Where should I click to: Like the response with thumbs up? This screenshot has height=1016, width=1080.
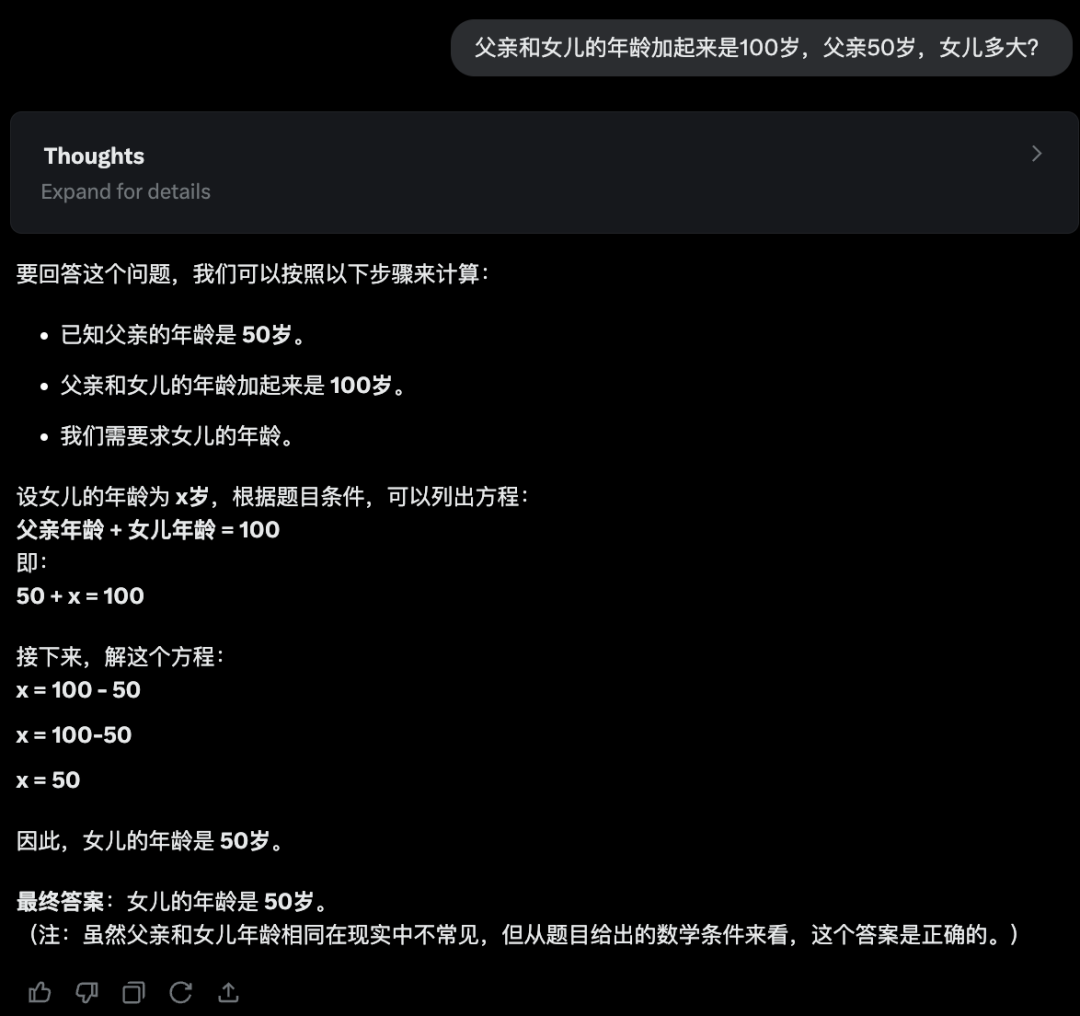point(39,992)
